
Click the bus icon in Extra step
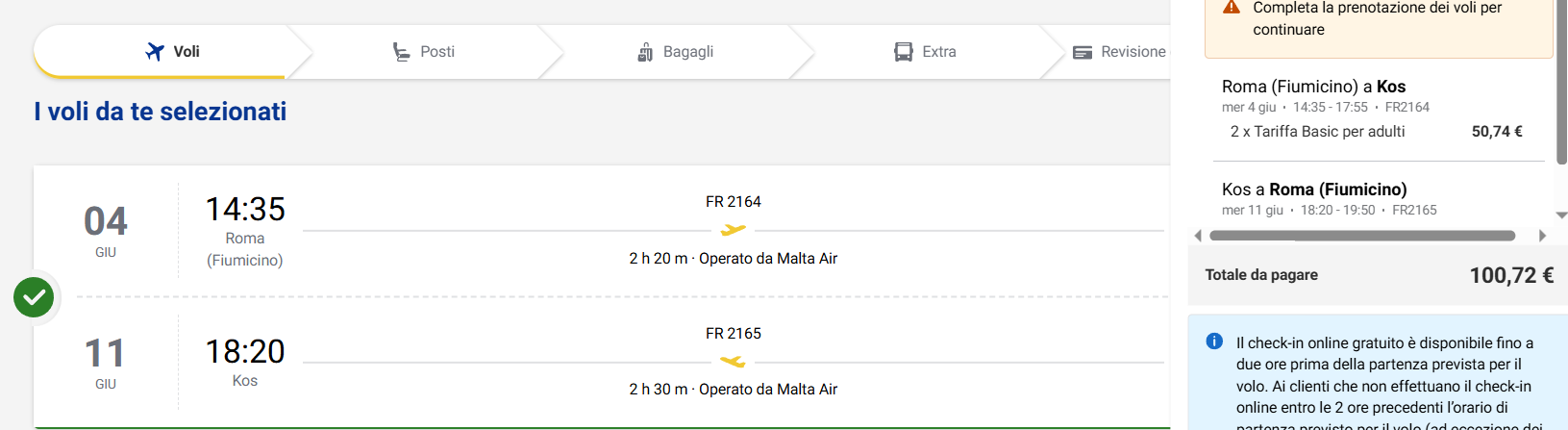tap(904, 52)
